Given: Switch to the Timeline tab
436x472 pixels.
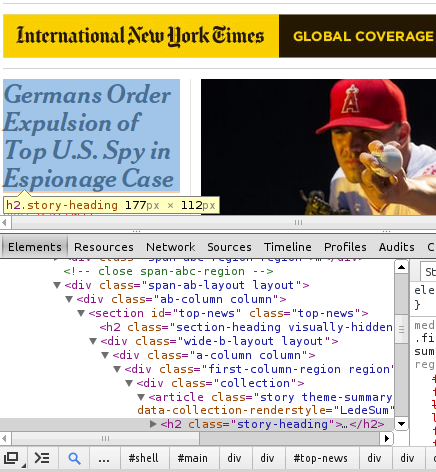Looking at the screenshot, I should point(288,247).
